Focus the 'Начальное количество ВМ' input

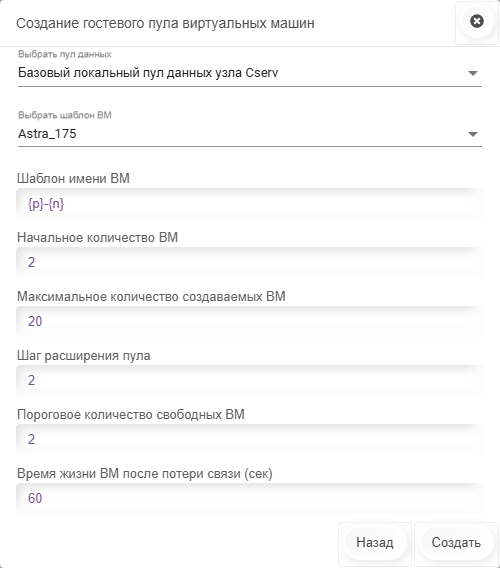250,262
